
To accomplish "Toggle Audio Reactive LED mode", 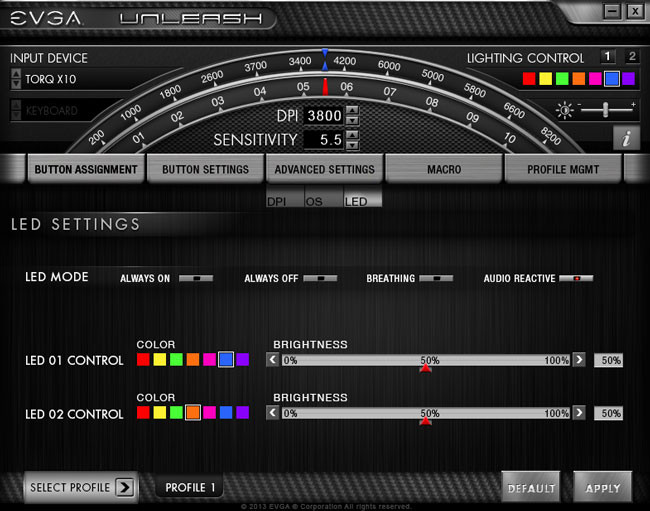I will coord(576,278).
